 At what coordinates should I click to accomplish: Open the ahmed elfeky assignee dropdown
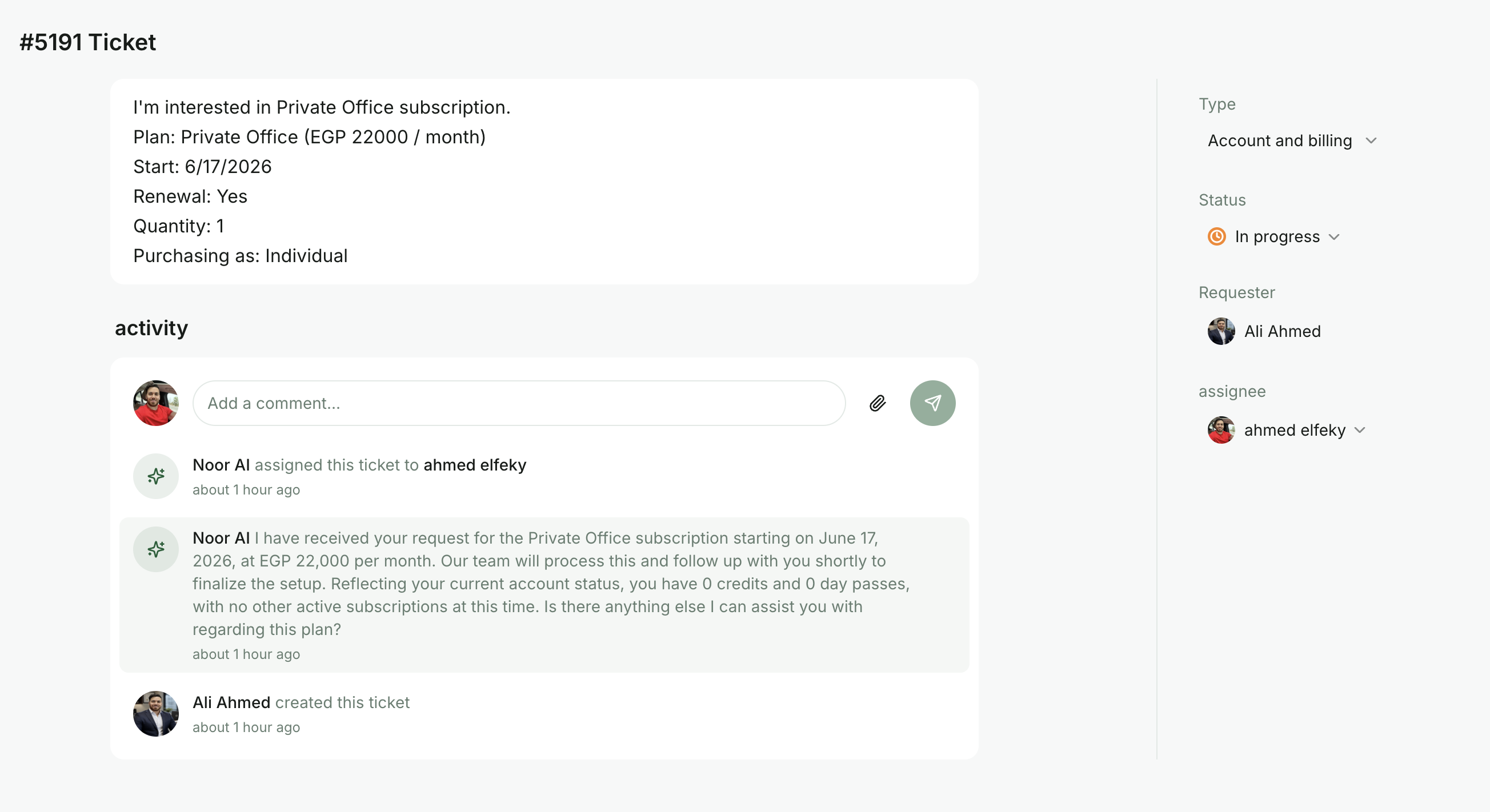(1287, 430)
